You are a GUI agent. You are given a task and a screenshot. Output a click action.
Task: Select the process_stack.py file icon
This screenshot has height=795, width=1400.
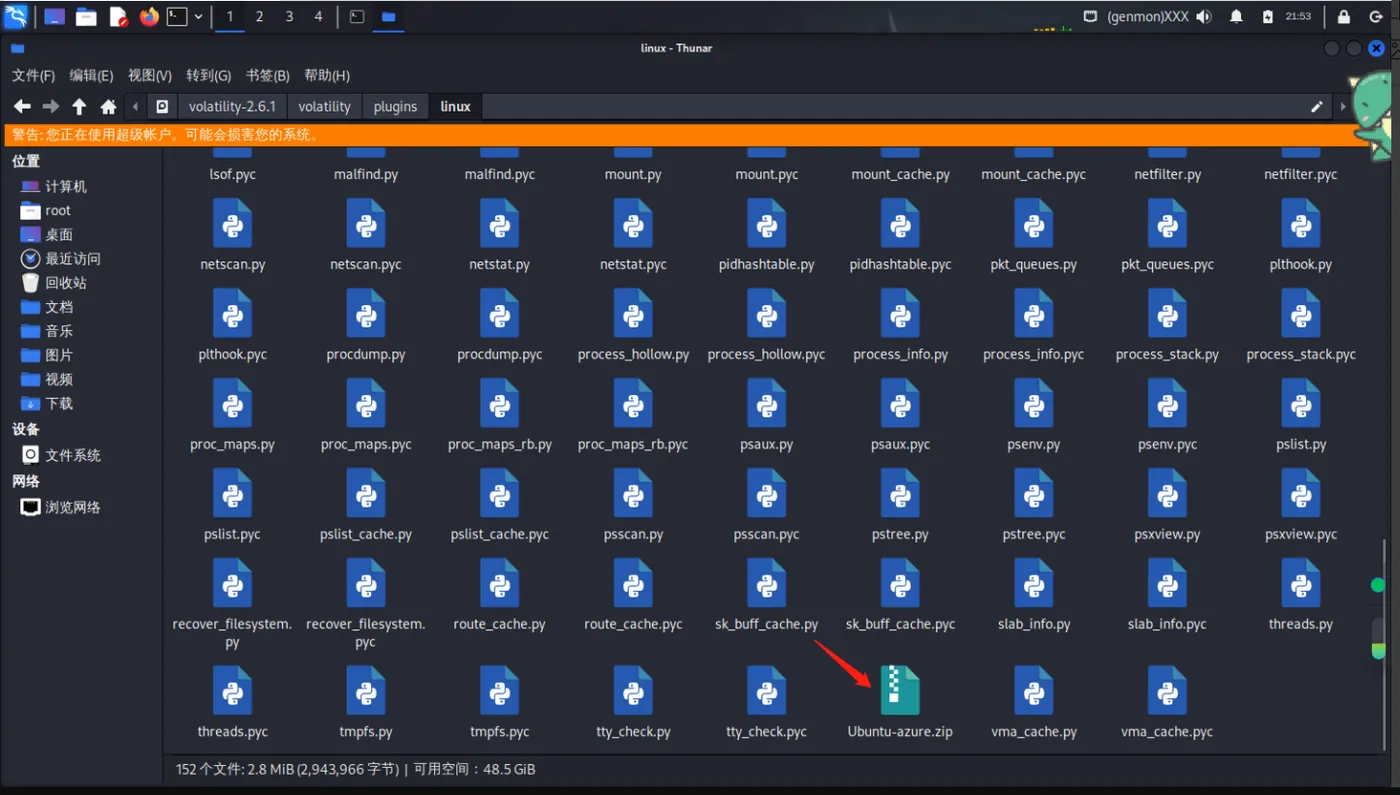coord(1167,313)
